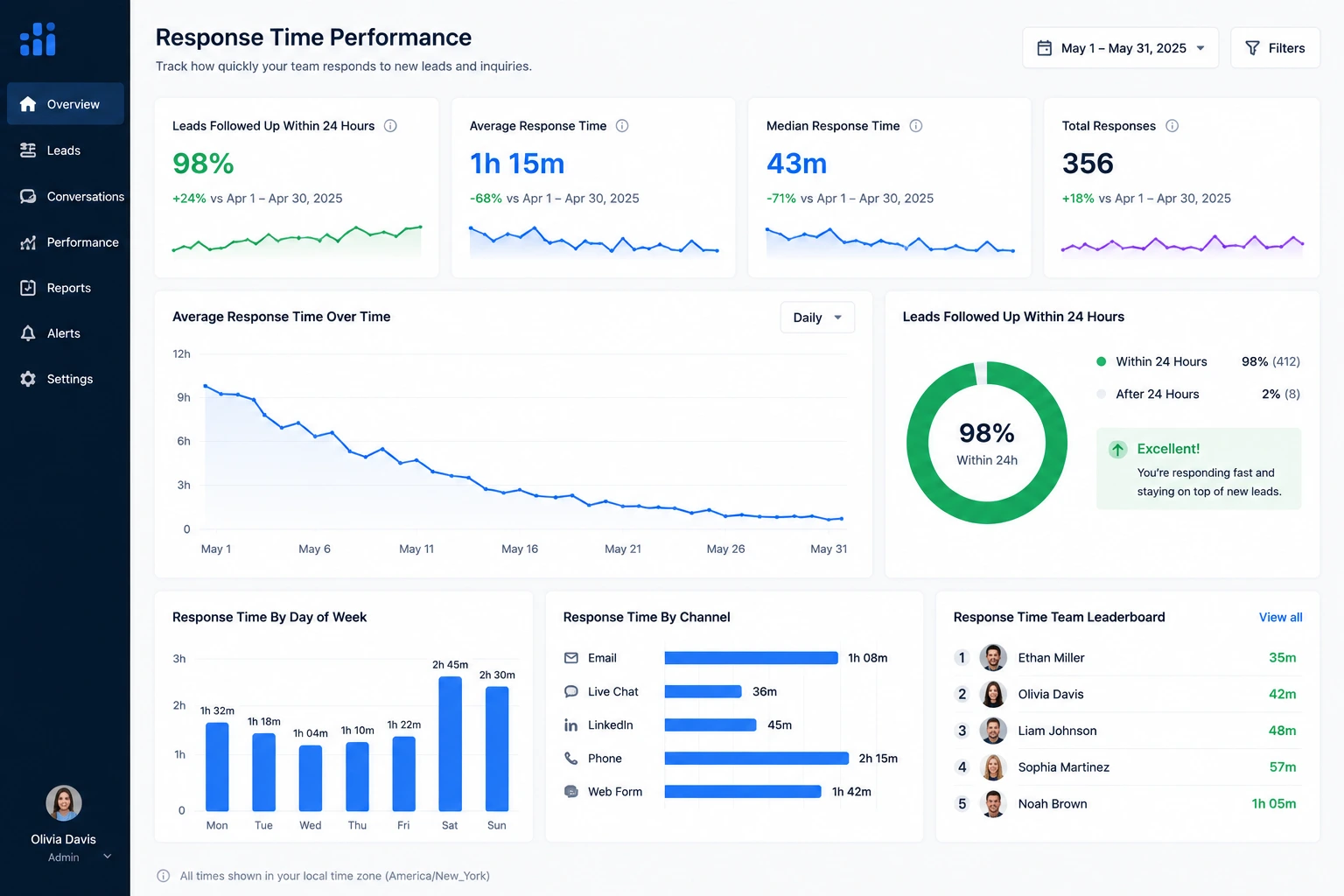Click the LinkedIn channel icon
1344x896 pixels.
(x=571, y=724)
